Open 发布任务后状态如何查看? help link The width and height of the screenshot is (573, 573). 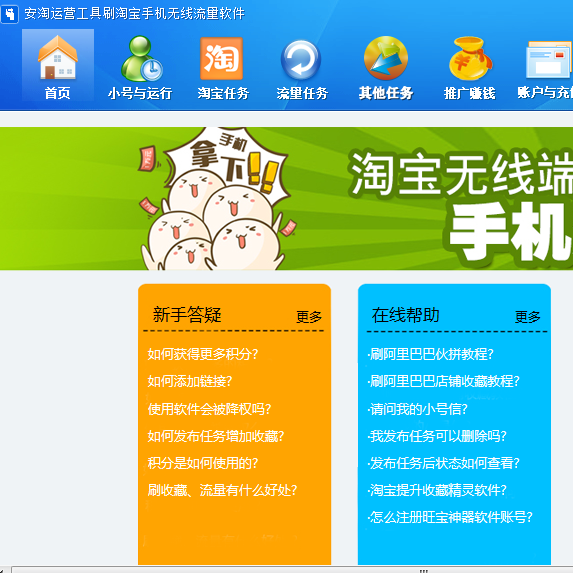(443, 463)
